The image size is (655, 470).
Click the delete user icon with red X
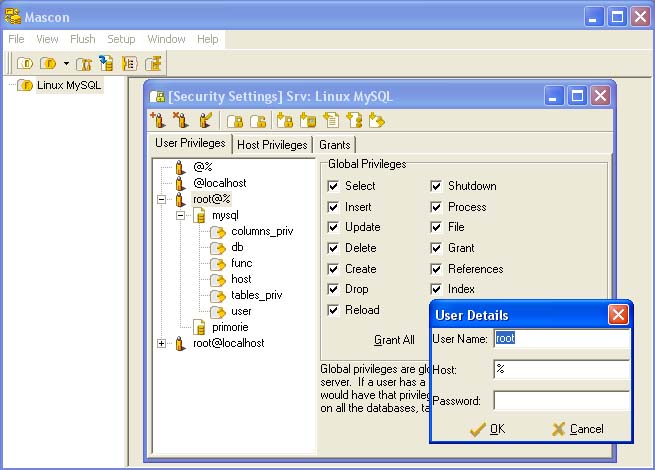pyautogui.click(x=181, y=121)
